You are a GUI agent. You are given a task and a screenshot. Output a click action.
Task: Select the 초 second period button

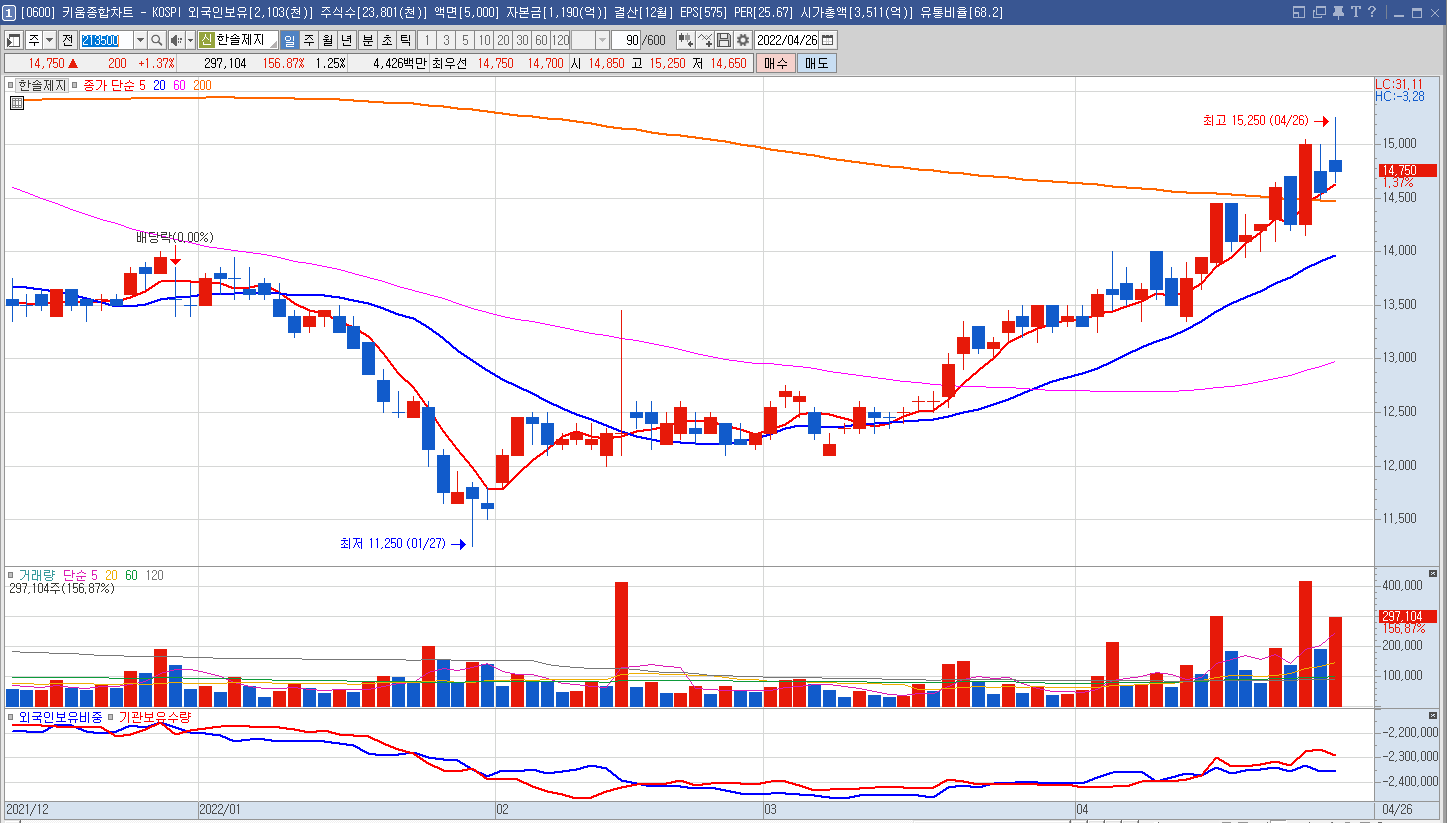(386, 40)
